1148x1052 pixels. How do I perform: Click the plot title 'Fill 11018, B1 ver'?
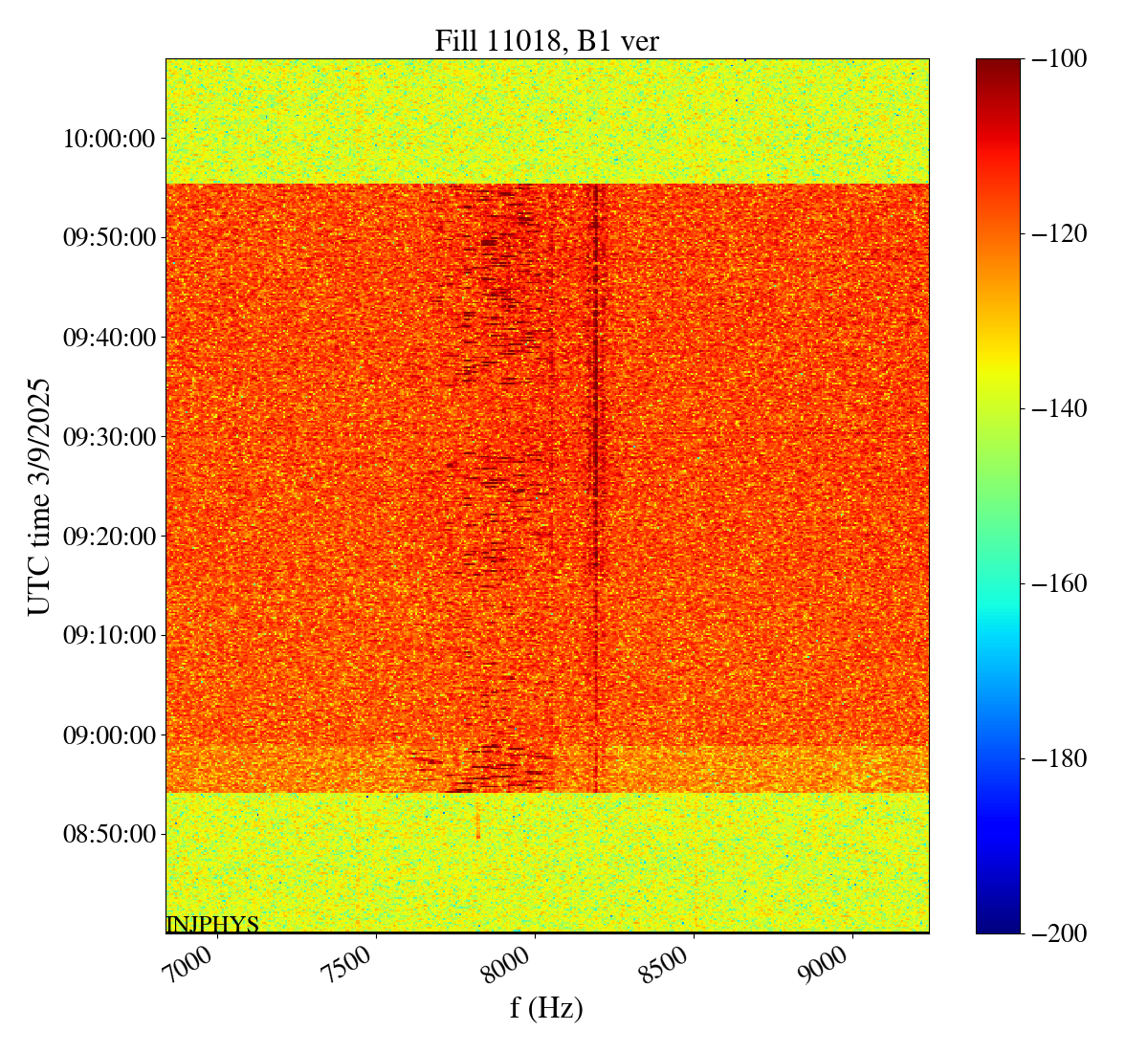click(x=546, y=41)
